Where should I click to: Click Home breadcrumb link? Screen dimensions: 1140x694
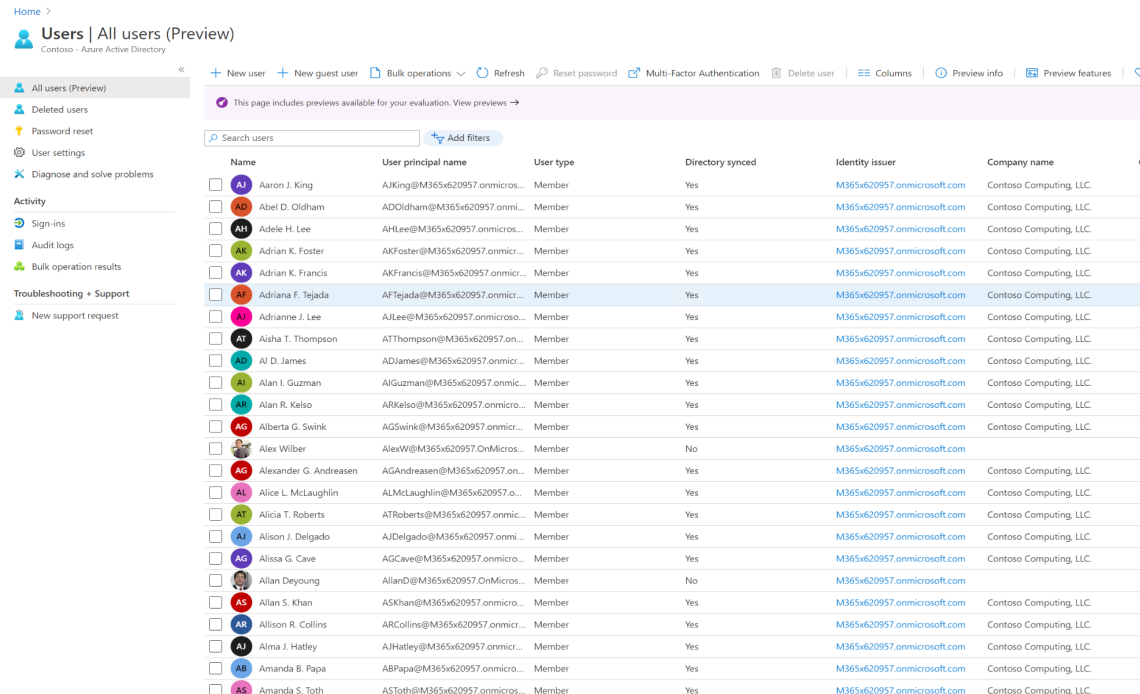pos(27,11)
